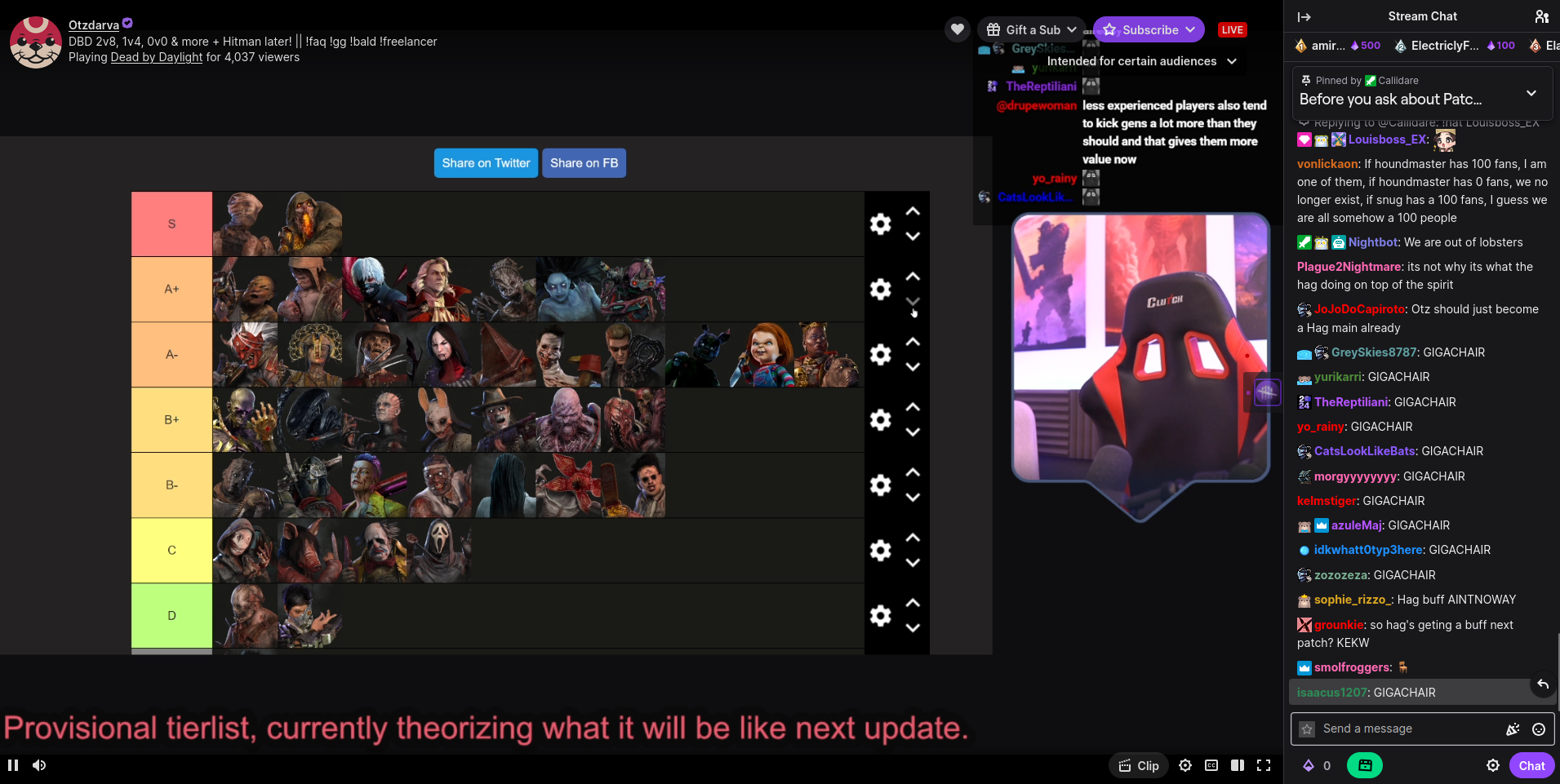Viewport: 1560px width, 784px height.
Task: Reply to the isaacus1207 message
Action: [1543, 684]
